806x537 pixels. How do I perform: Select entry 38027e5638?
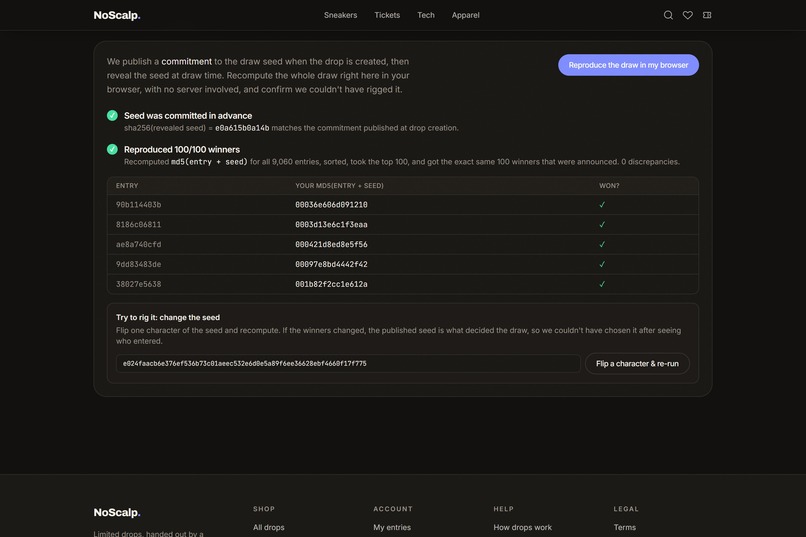[138, 284]
